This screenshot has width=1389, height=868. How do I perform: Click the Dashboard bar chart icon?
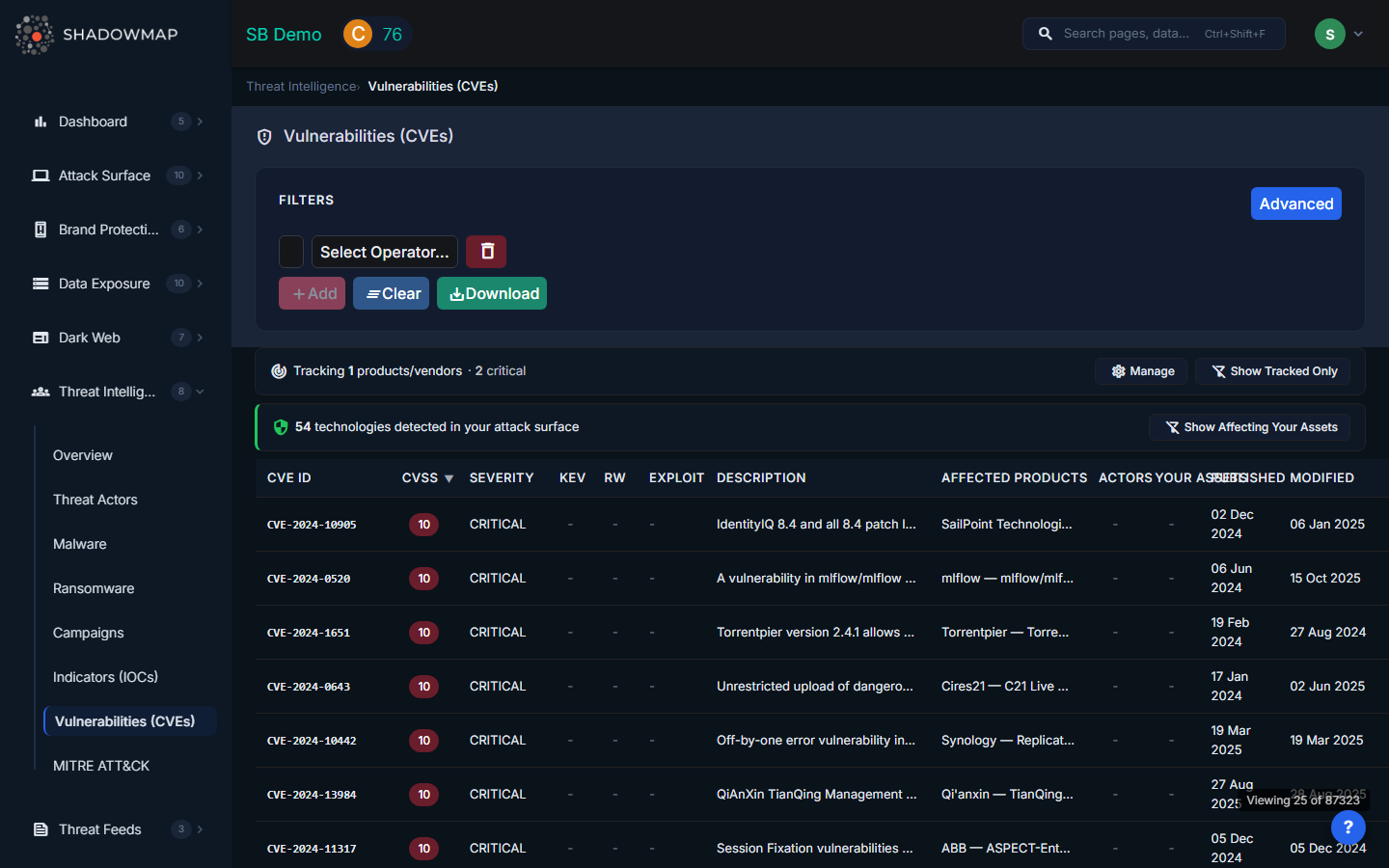(x=41, y=122)
